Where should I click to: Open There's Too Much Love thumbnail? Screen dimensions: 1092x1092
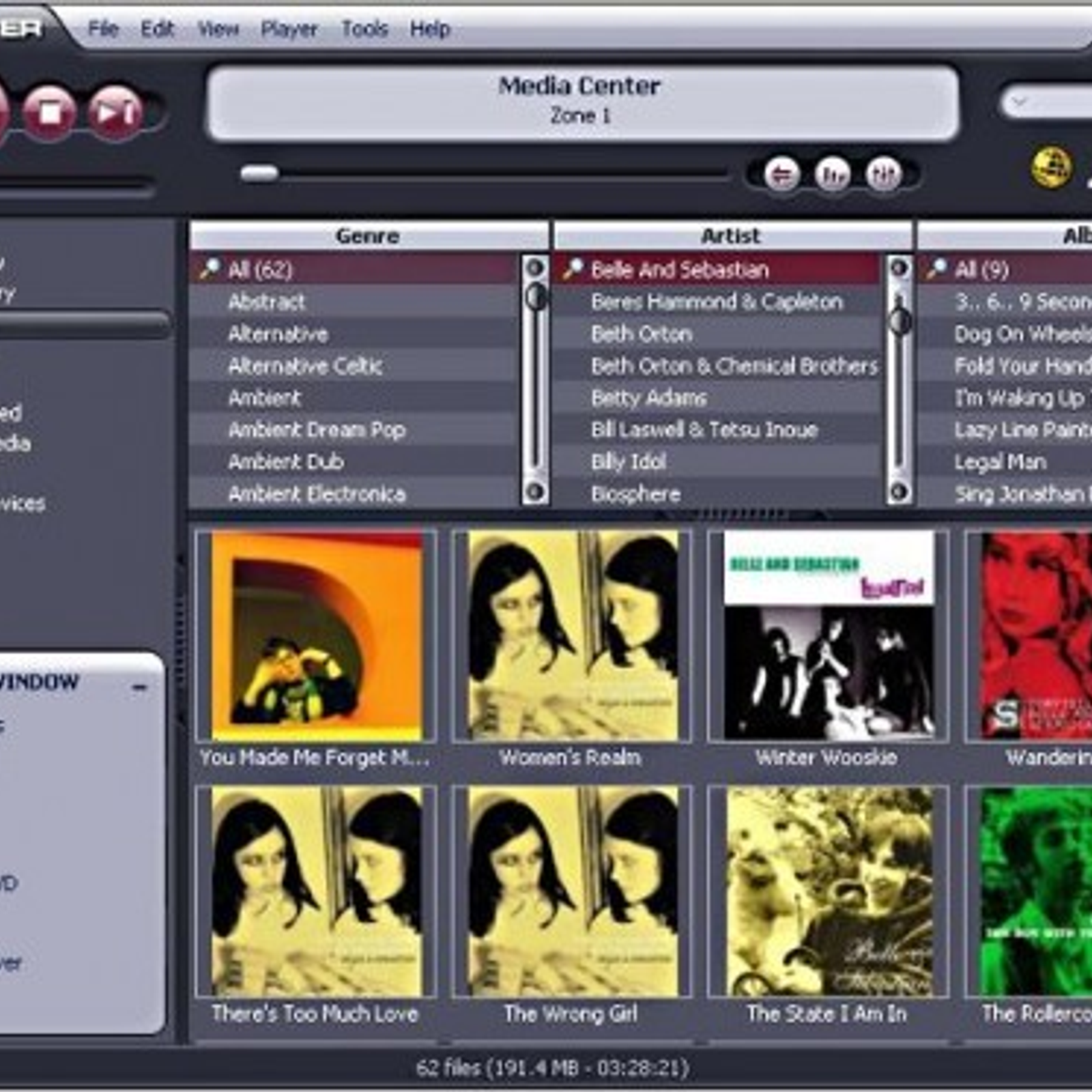tap(316, 891)
